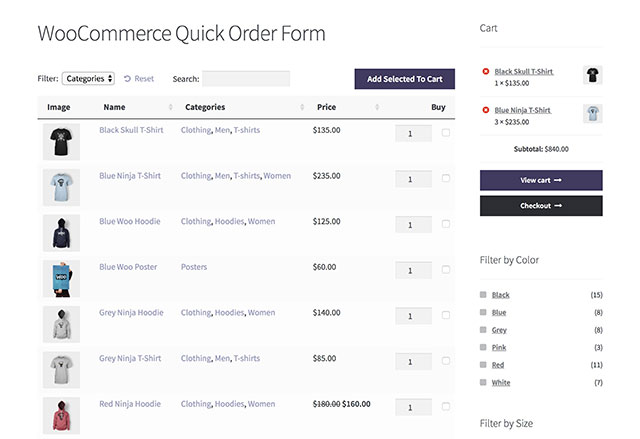Sort table by Price column arrows

point(377,107)
